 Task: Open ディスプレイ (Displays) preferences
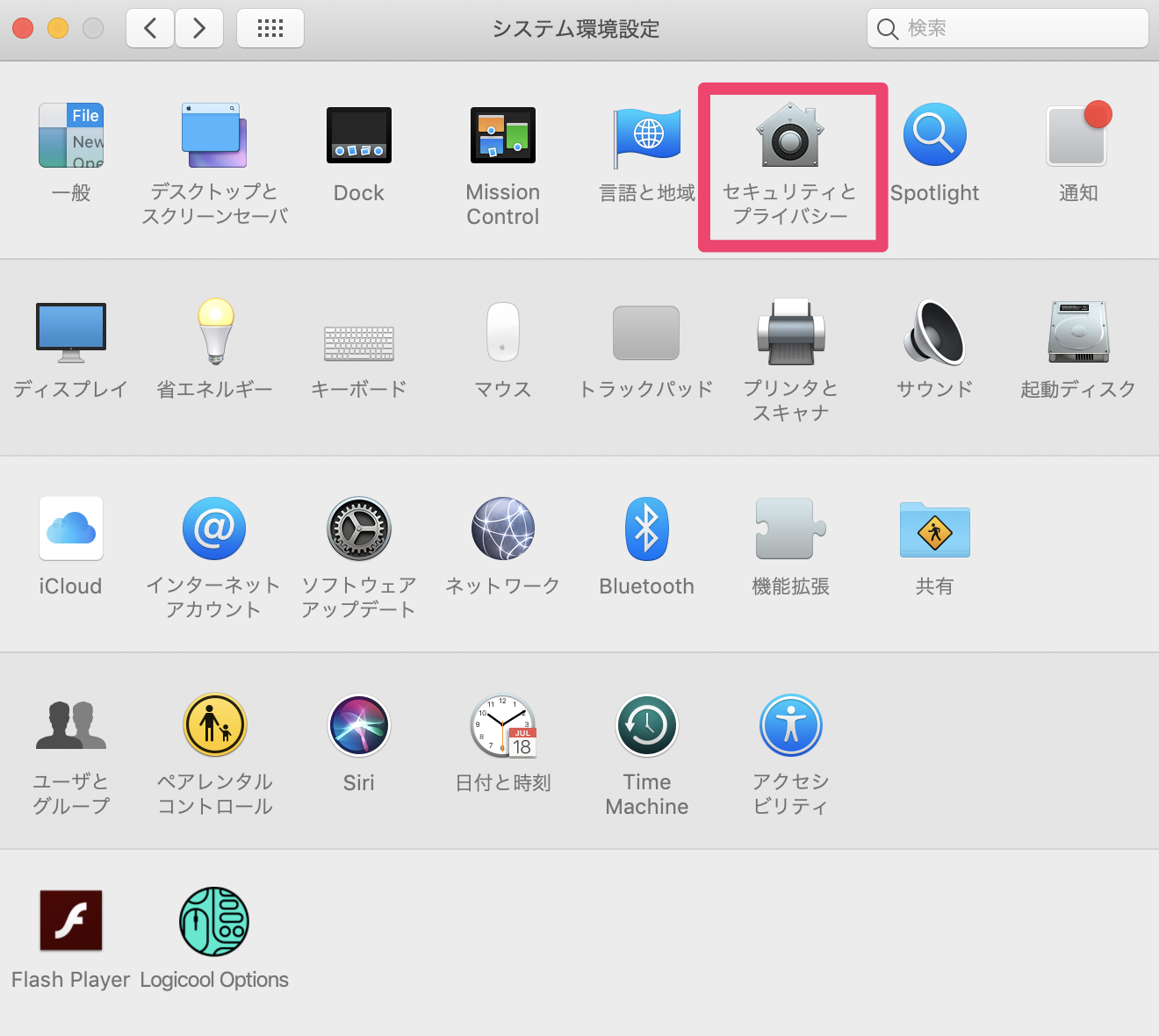(x=71, y=332)
